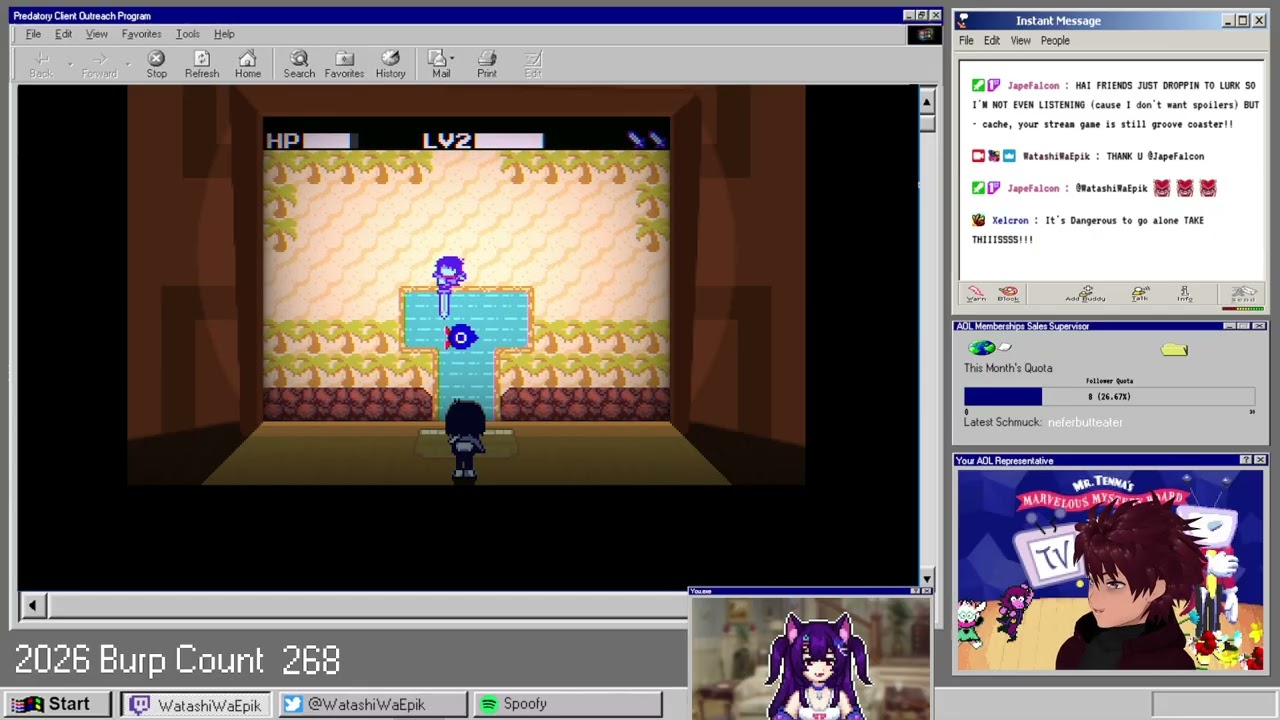Click 'This Month's Quota' label
1280x720 pixels.
[1008, 368]
